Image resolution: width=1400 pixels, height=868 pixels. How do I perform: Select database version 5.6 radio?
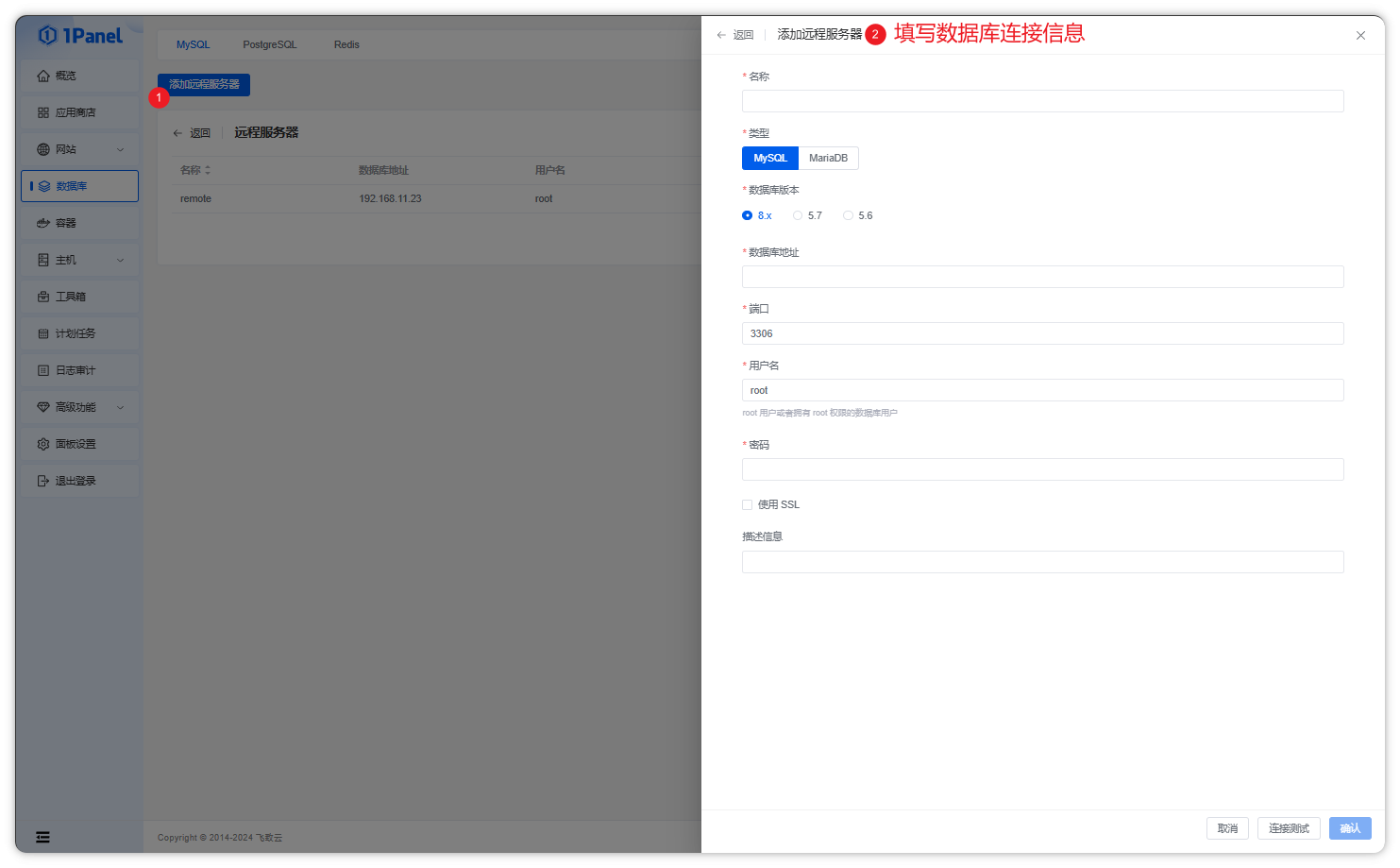point(848,215)
